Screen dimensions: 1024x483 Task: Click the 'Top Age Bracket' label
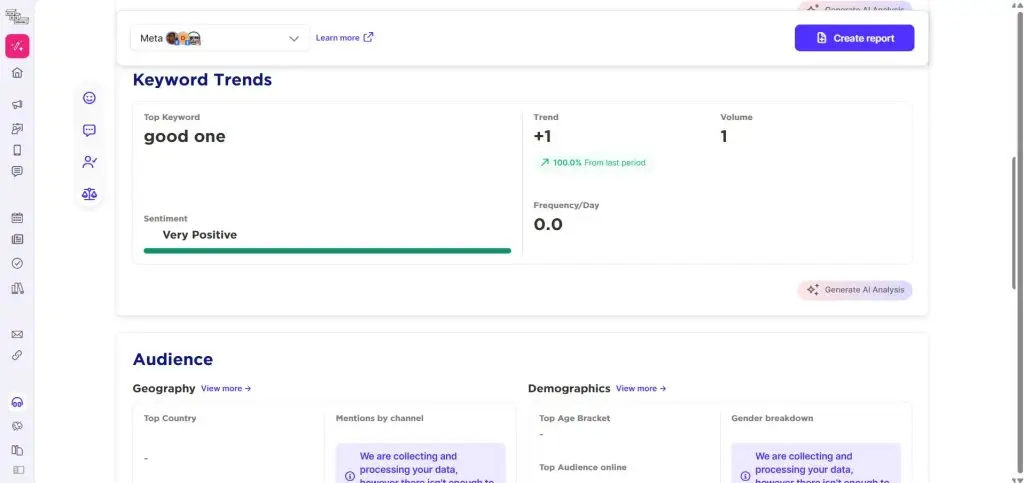point(575,418)
